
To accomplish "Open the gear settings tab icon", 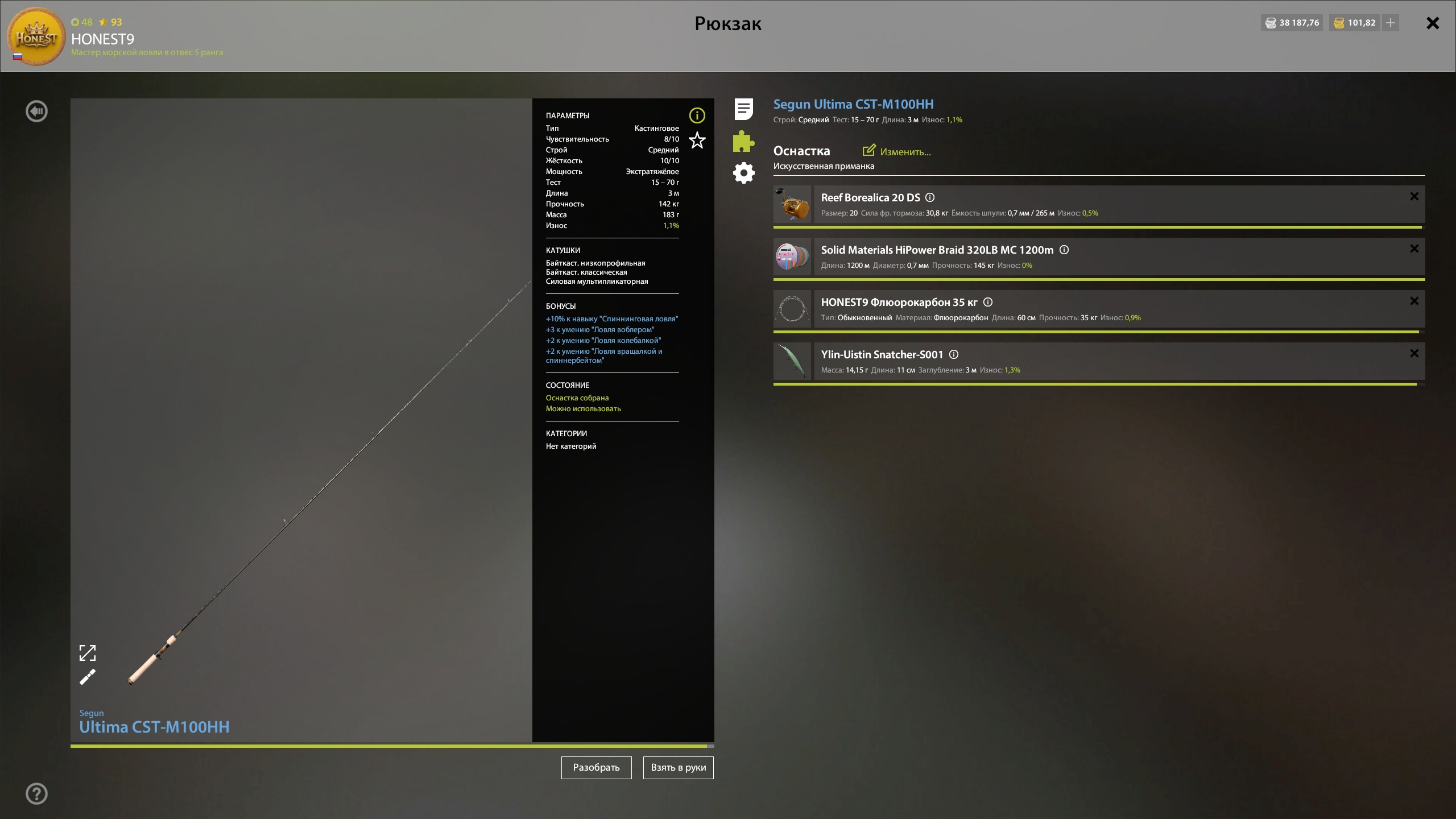I will click(x=743, y=173).
